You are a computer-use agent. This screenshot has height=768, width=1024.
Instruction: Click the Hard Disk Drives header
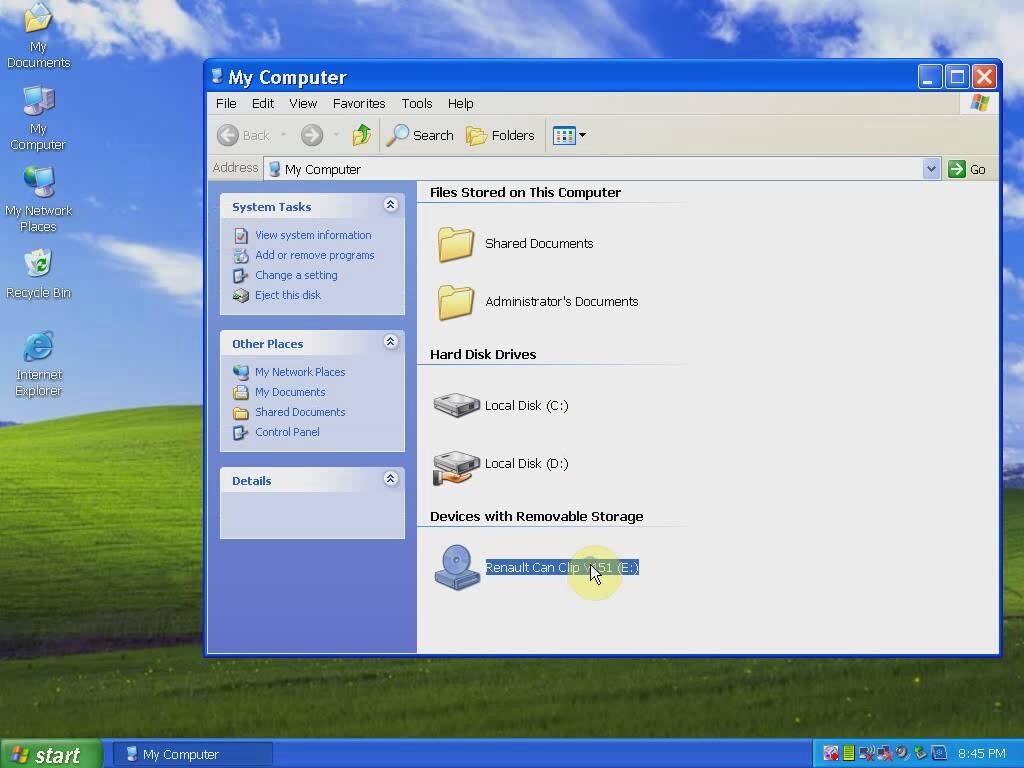click(x=483, y=355)
